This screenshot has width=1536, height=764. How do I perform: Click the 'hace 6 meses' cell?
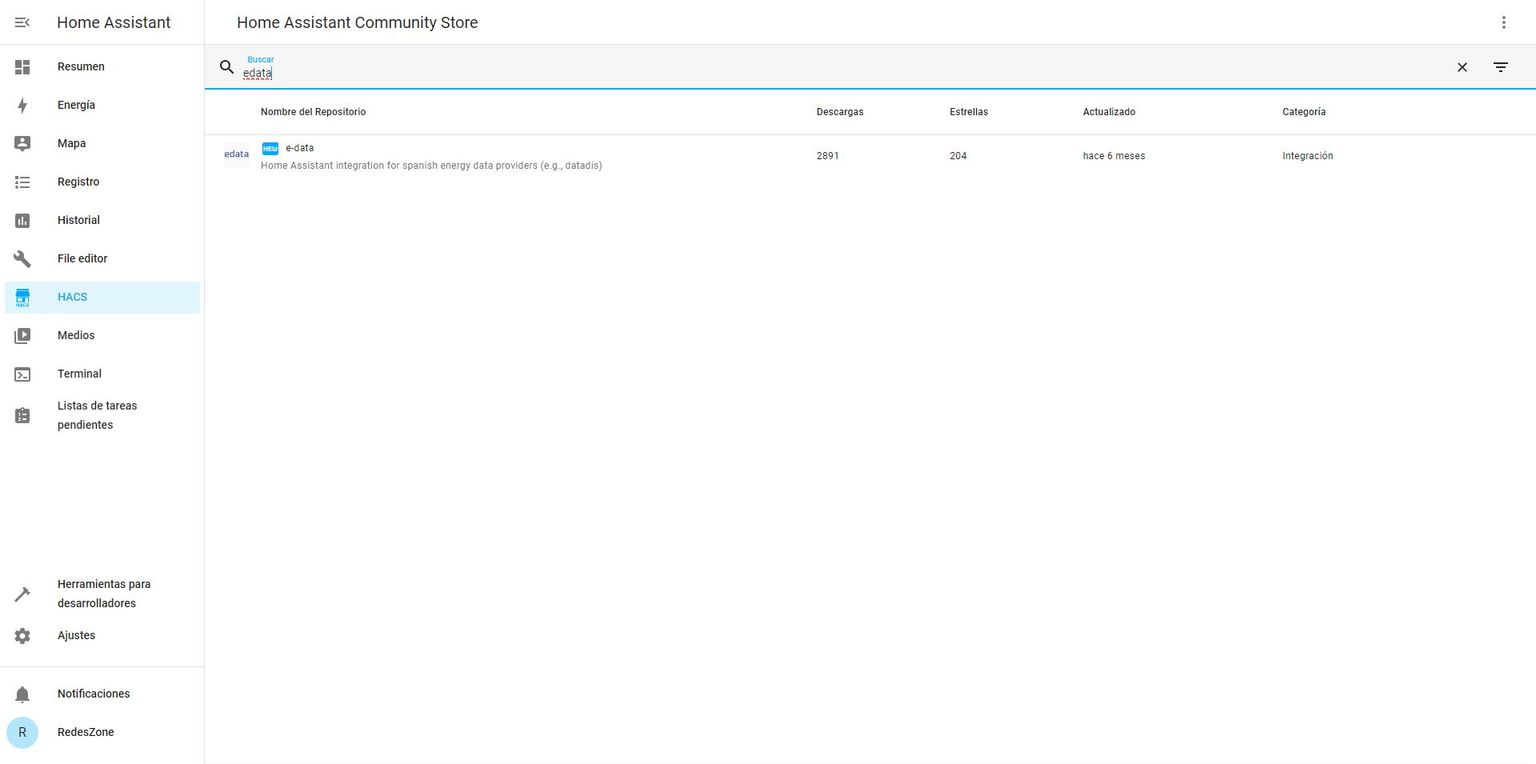1114,156
